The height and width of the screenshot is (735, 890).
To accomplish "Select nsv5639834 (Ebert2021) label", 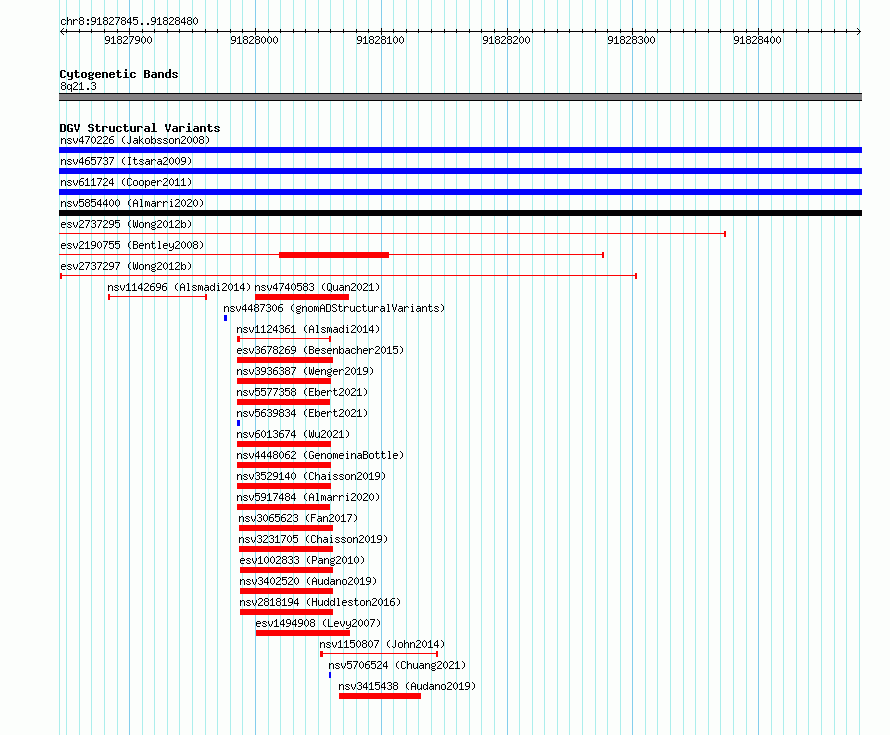I will 302,413.
